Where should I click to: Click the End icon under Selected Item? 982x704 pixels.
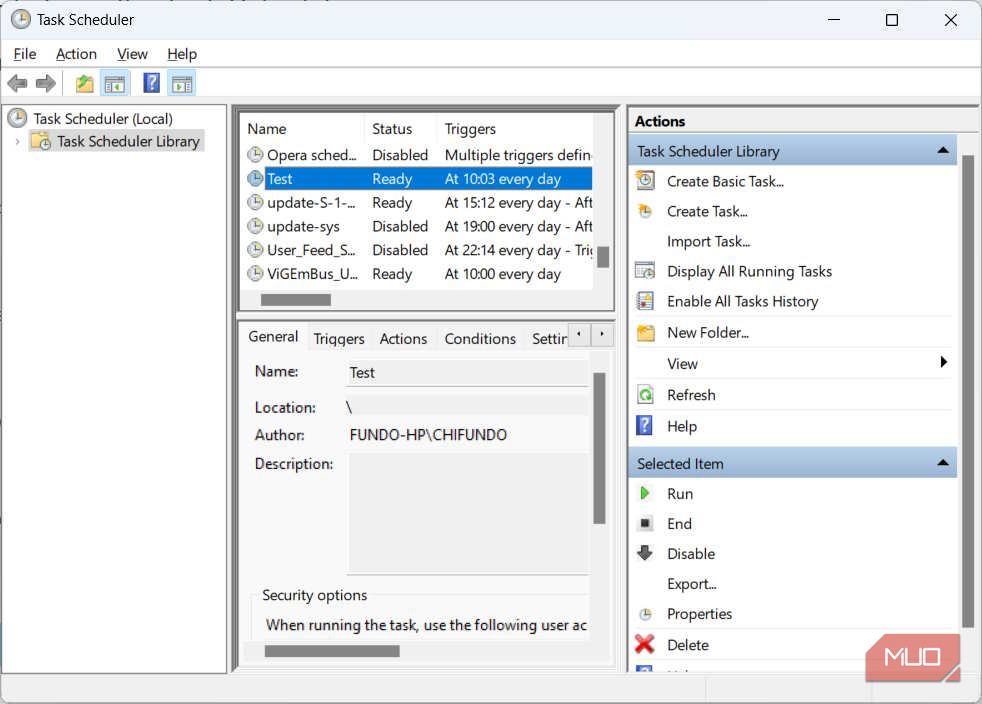(x=646, y=523)
